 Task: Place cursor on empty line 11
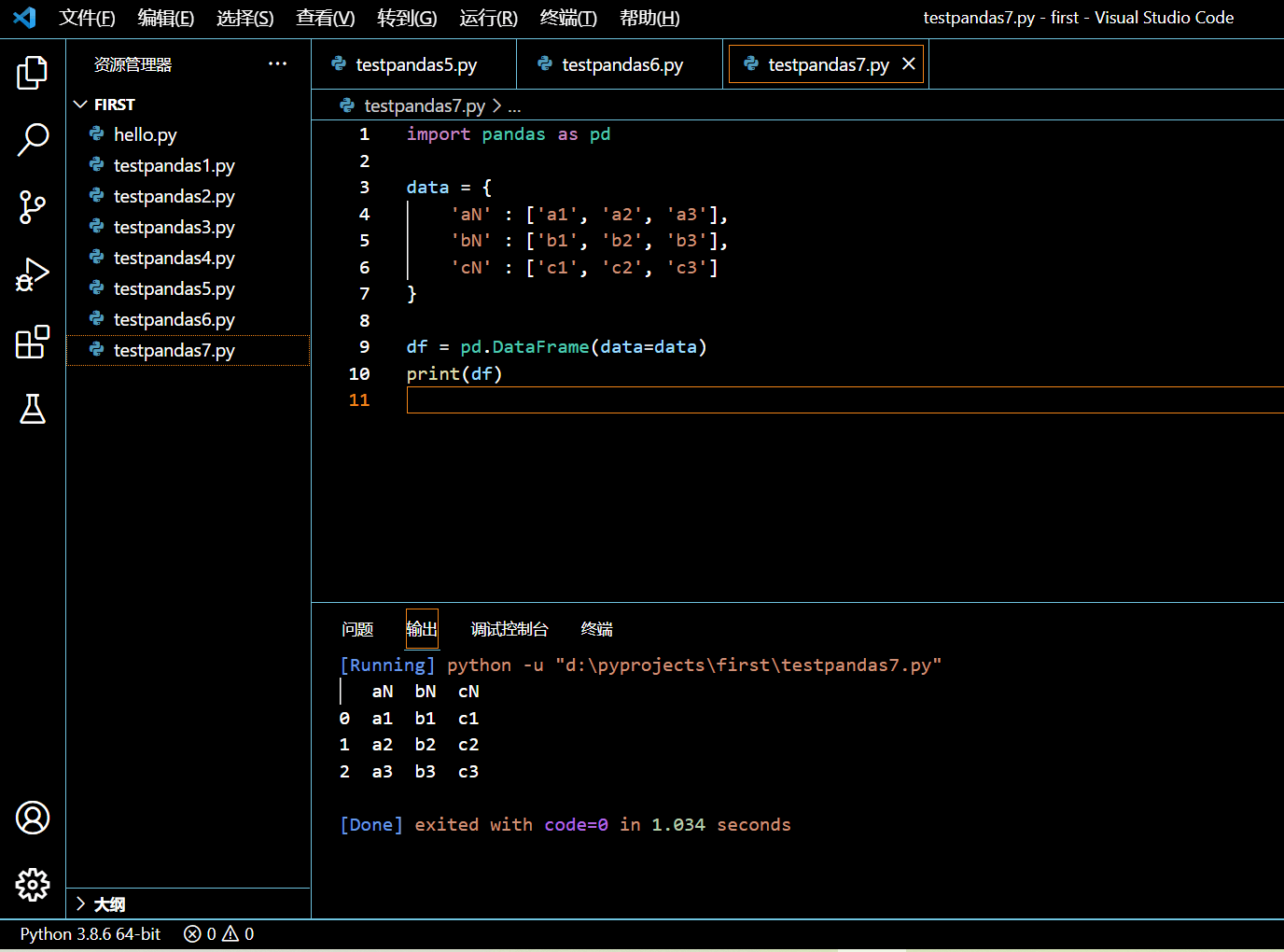click(844, 399)
